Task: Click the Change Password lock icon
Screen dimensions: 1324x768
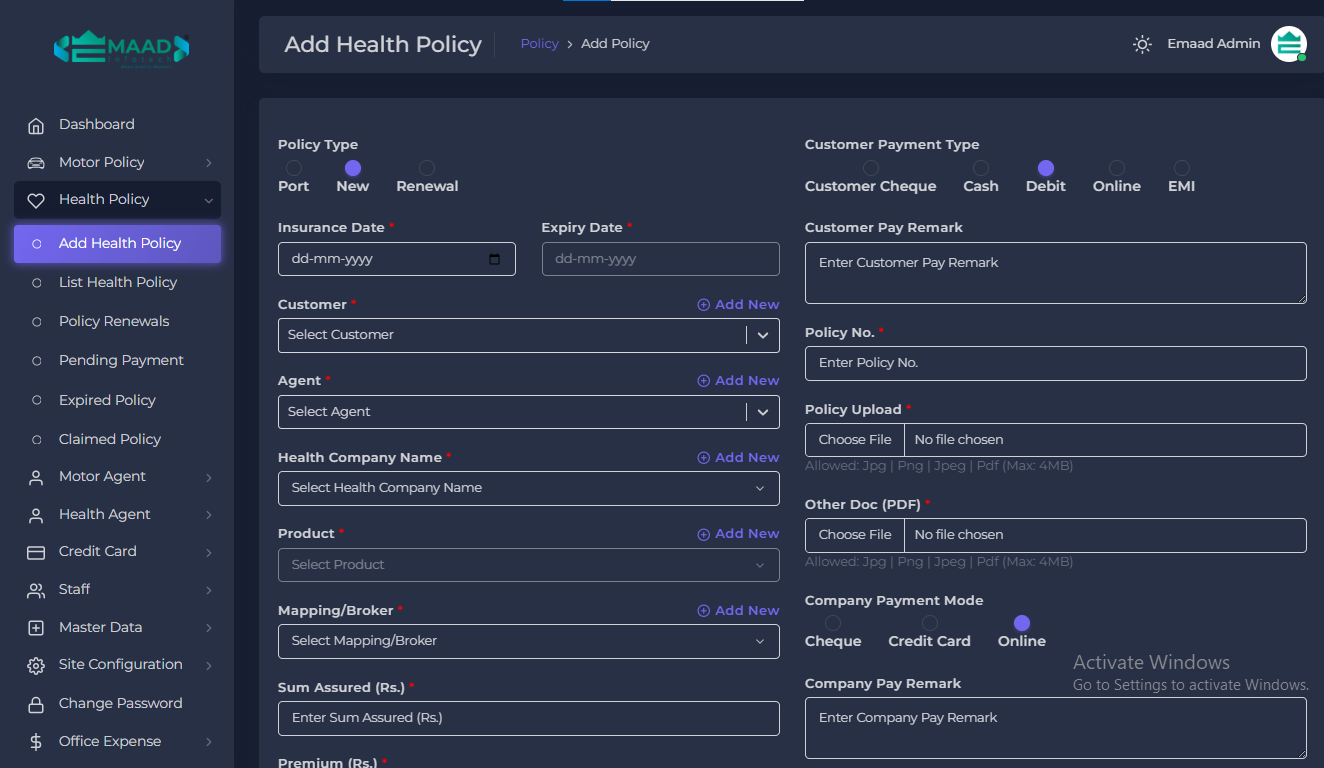Action: coord(36,704)
